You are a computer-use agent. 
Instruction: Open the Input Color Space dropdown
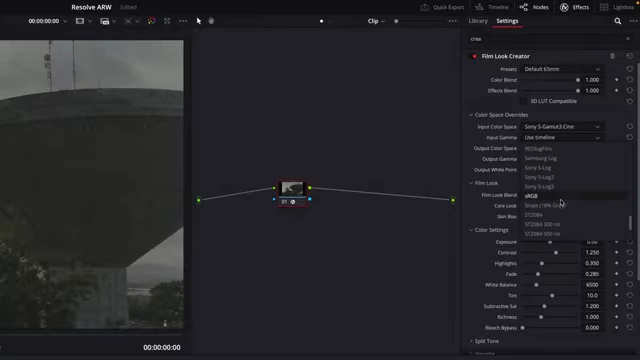pyautogui.click(x=562, y=127)
